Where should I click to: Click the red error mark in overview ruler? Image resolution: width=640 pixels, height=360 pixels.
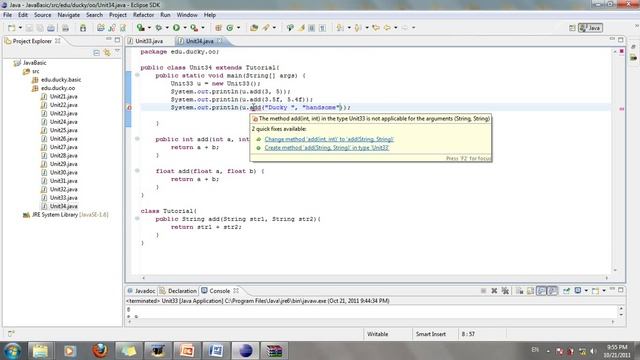click(622, 109)
